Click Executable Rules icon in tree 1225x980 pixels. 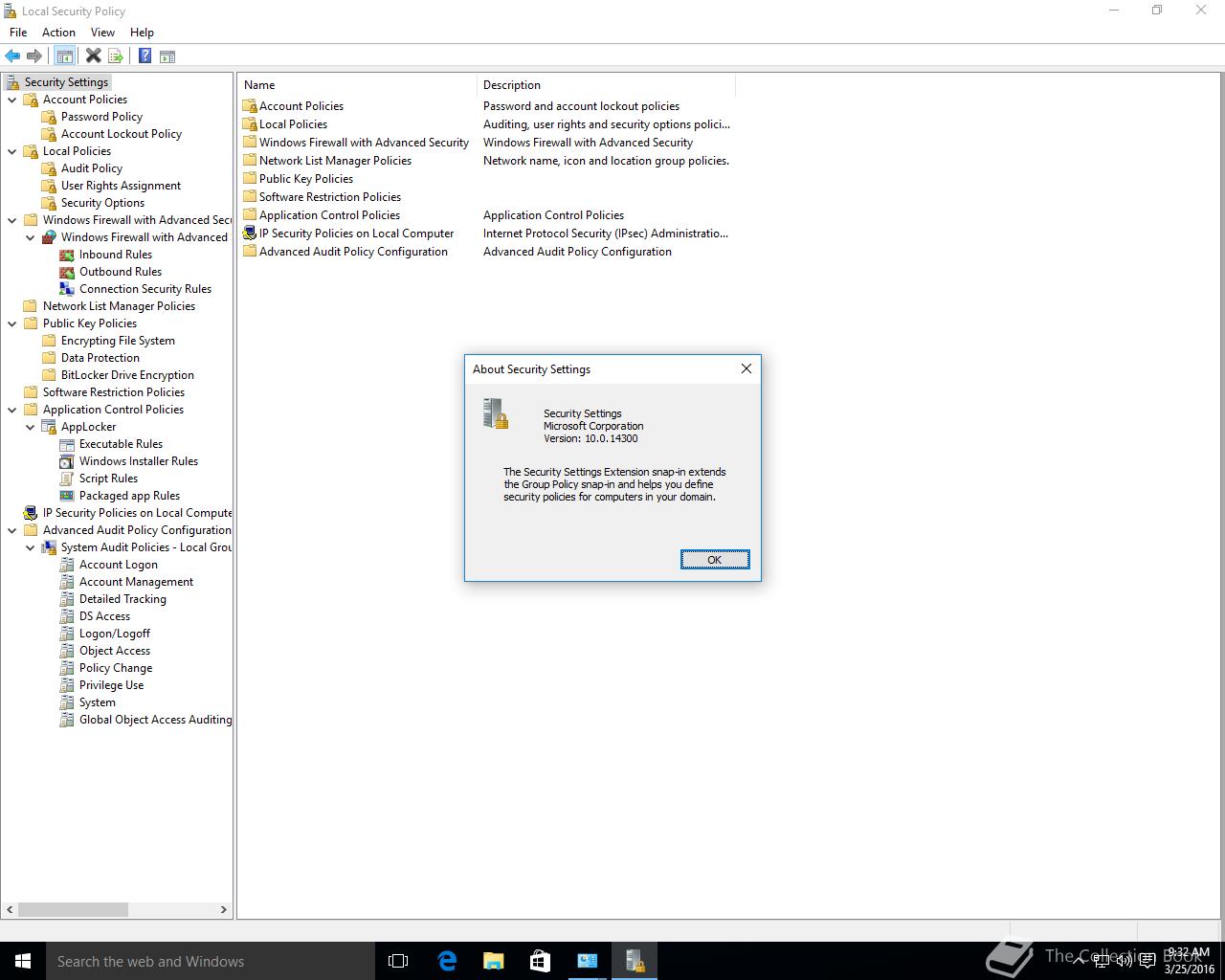tap(67, 444)
